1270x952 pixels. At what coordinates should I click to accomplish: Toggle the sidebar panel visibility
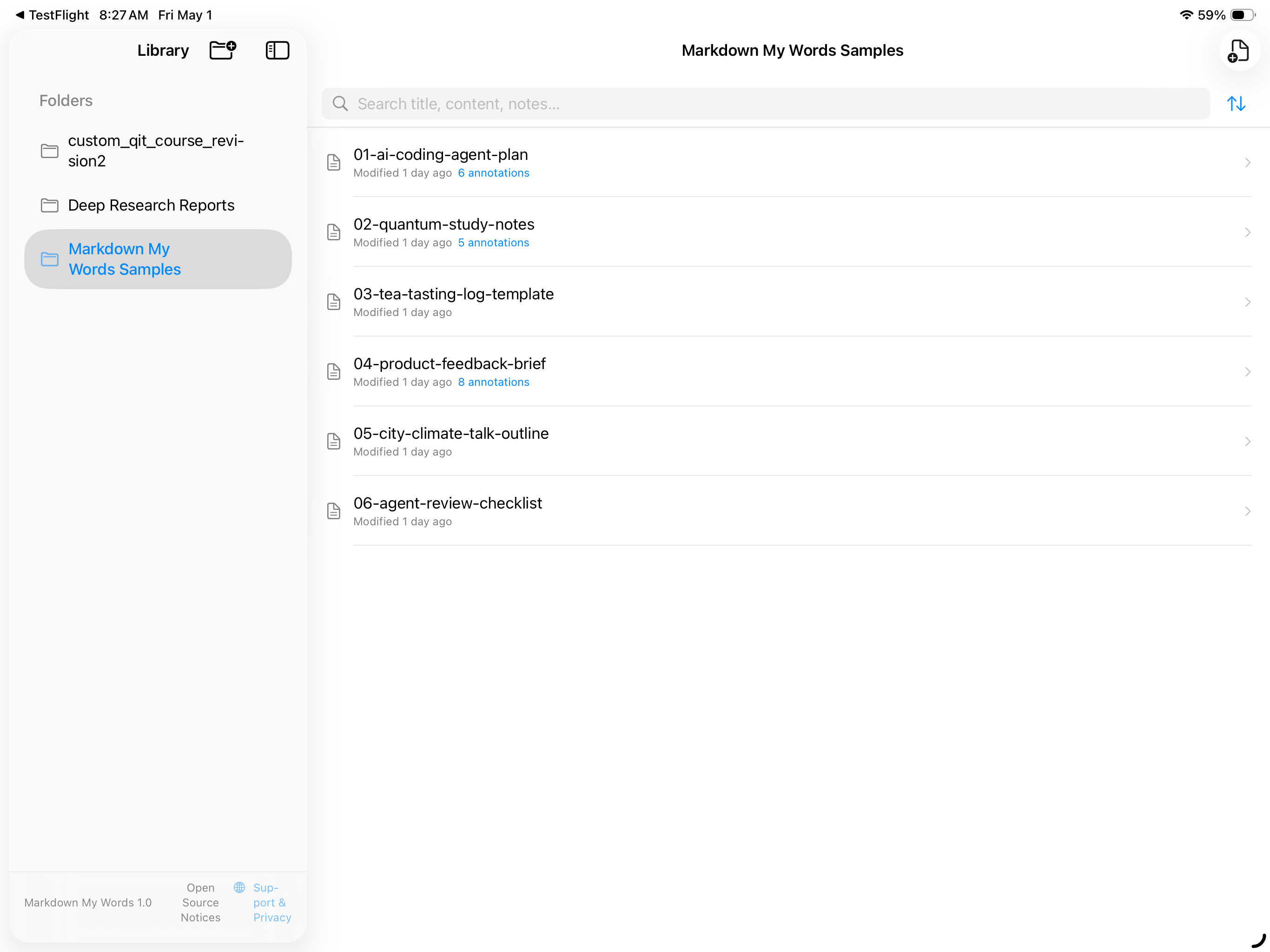[278, 50]
